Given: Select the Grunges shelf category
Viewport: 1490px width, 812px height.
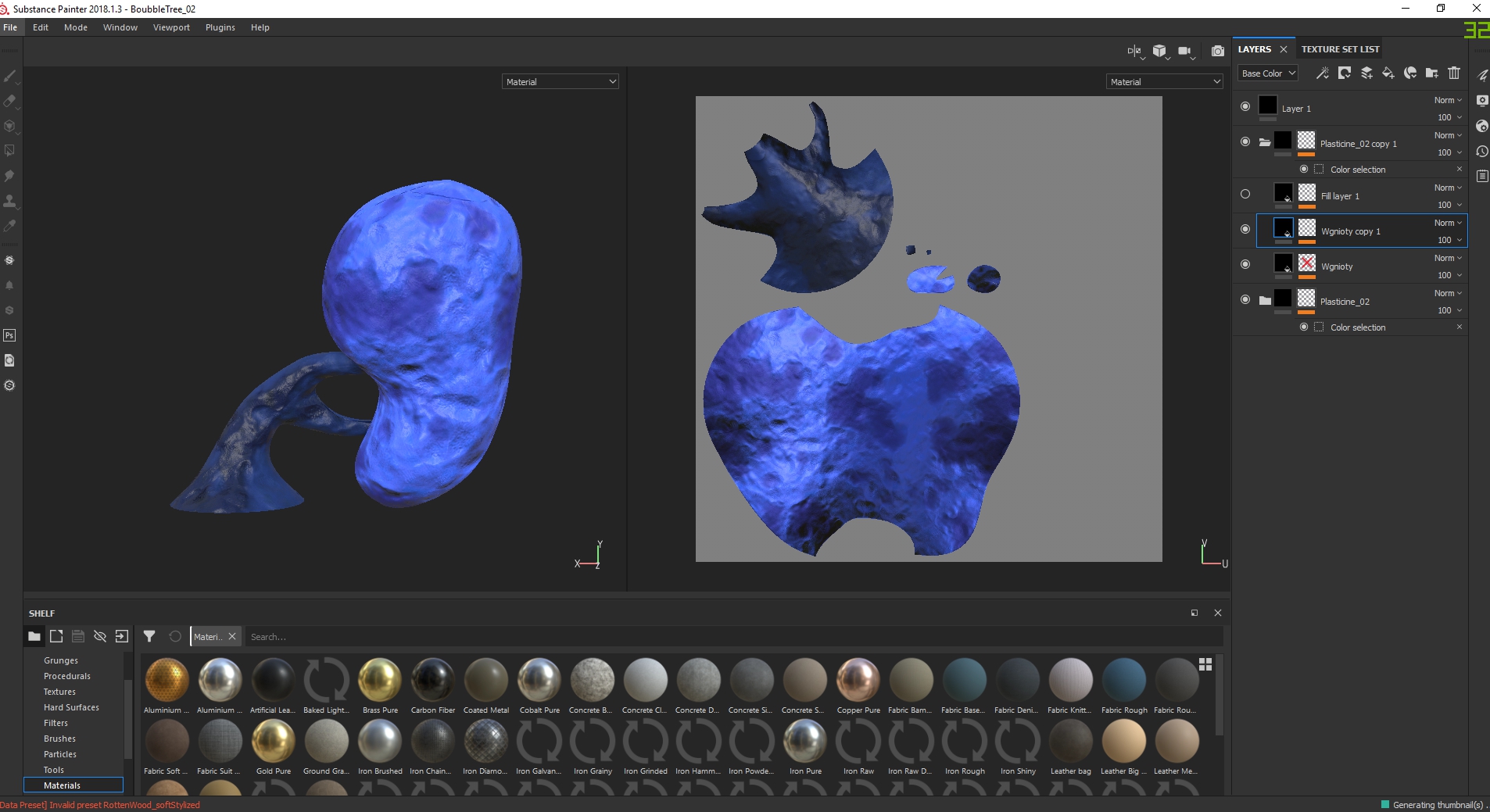Looking at the screenshot, I should point(61,660).
